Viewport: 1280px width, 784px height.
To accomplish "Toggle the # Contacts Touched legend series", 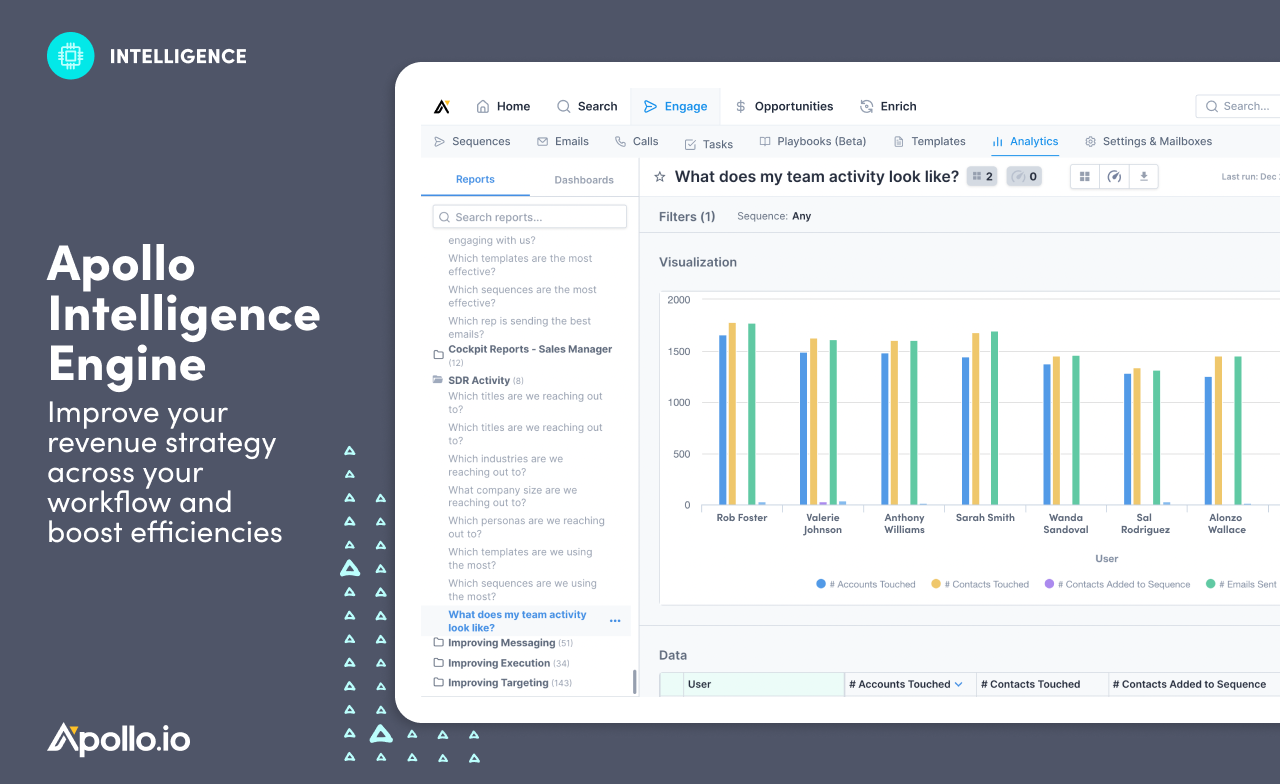I will click(x=980, y=584).
